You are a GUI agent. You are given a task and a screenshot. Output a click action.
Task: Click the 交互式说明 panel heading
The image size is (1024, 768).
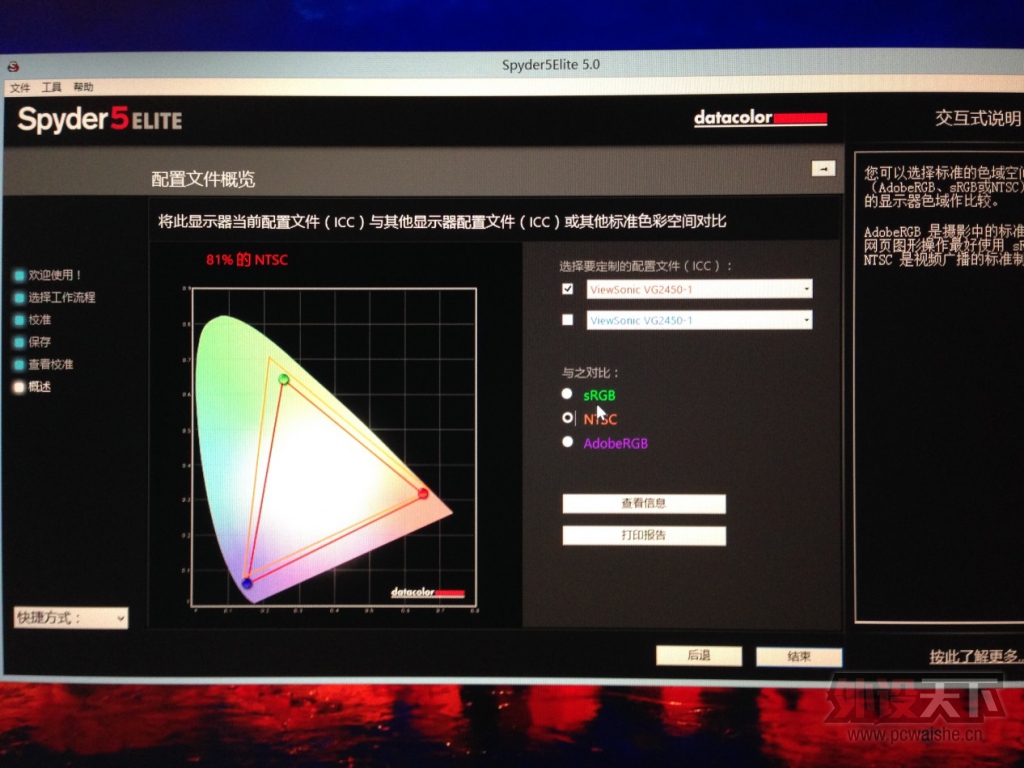click(x=978, y=118)
